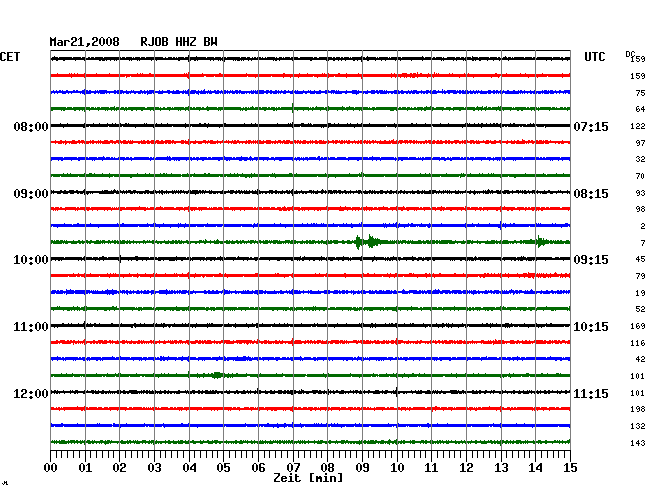Click DC column value 75
Screen dimensions: 650x494
640,93
